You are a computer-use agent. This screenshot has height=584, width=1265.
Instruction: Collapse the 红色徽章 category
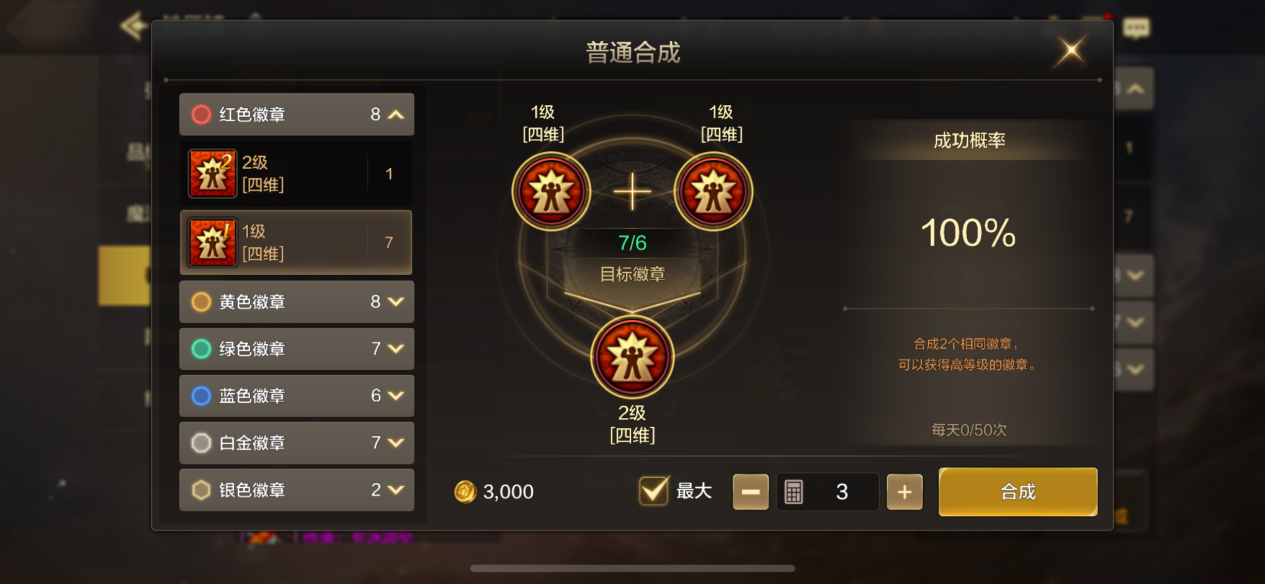click(x=296, y=115)
